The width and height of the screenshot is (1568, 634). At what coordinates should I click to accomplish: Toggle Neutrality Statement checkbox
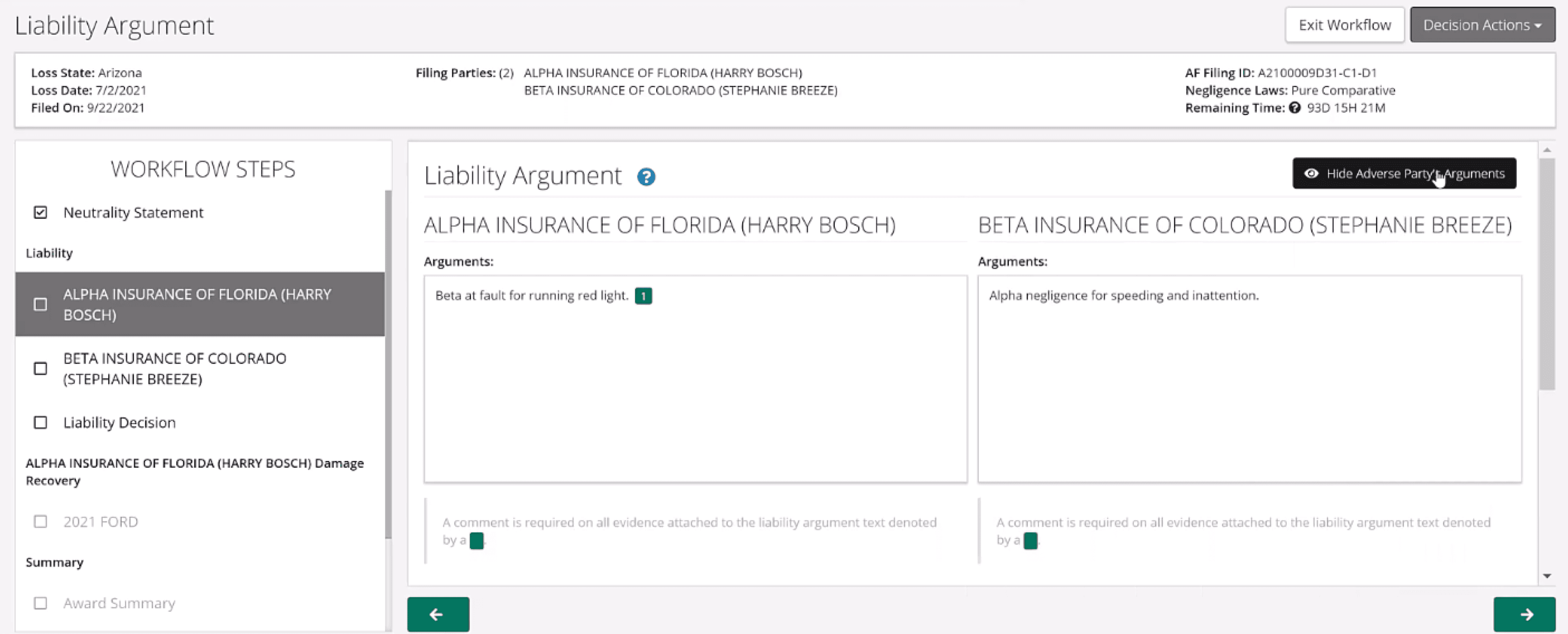click(40, 212)
